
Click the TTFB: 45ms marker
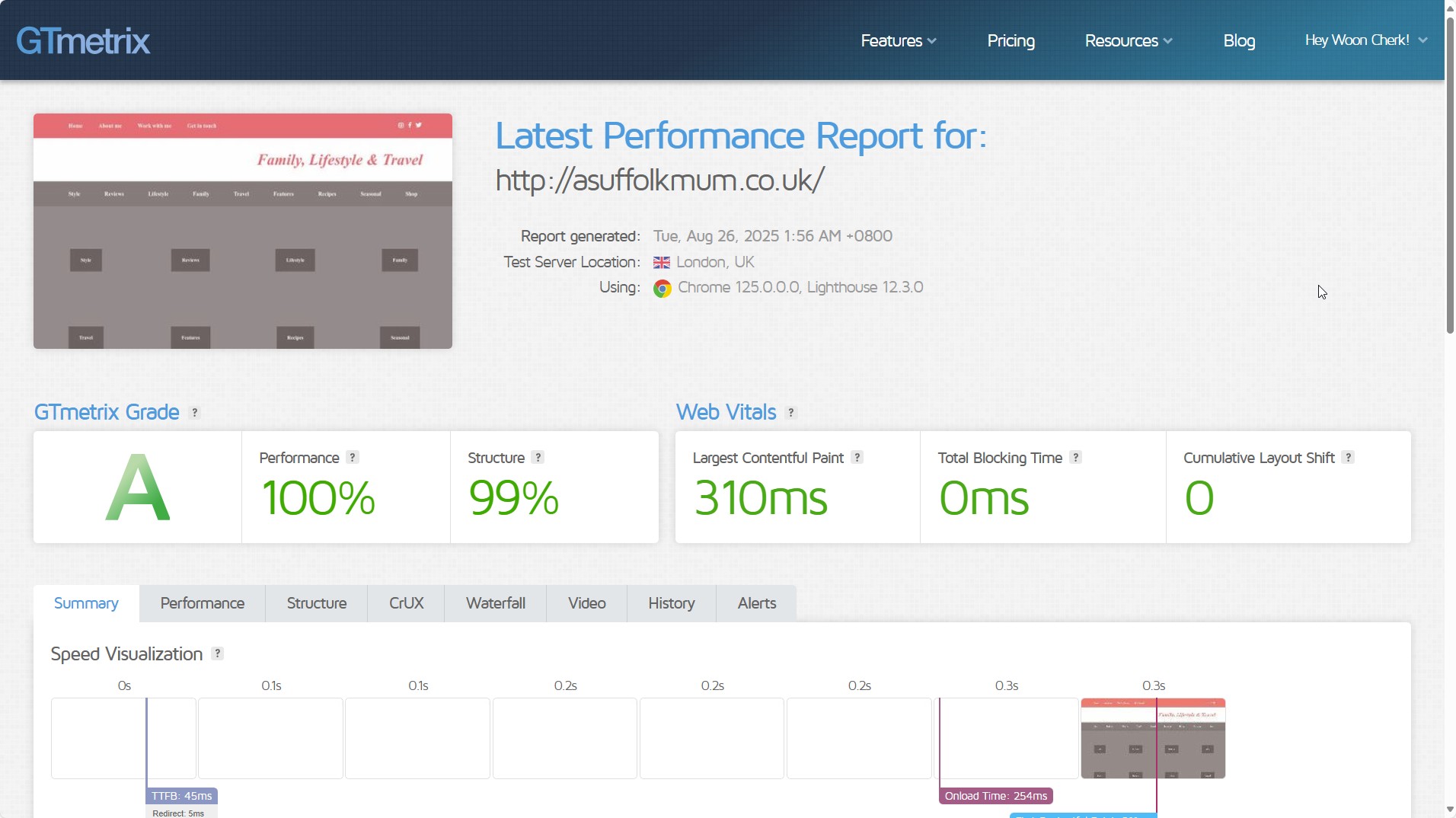[x=182, y=796]
